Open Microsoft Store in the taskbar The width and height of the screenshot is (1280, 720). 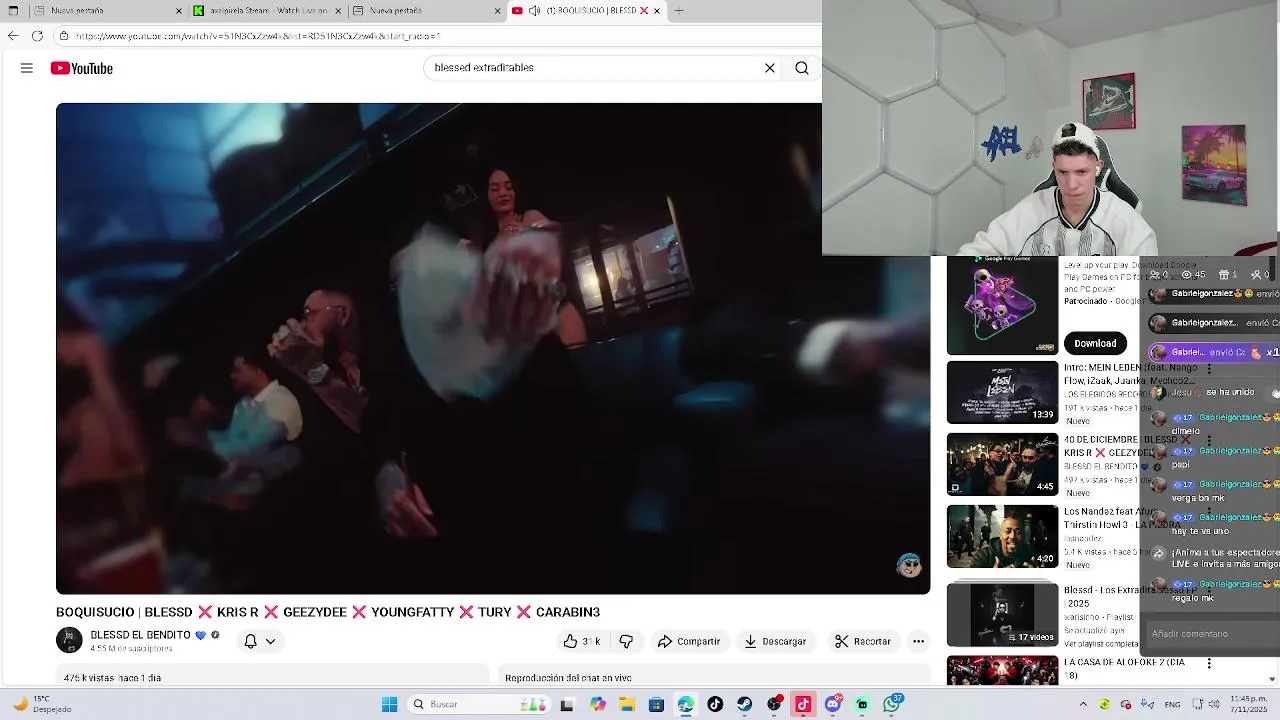coord(656,704)
